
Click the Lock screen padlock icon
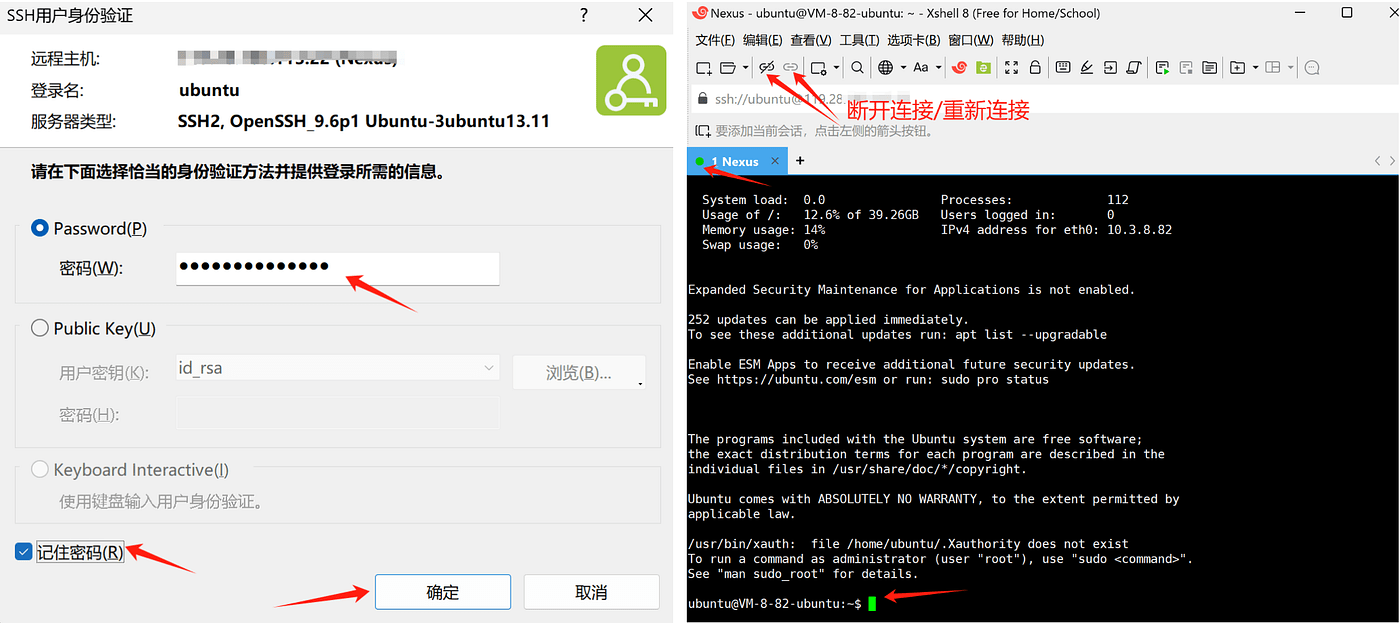click(1035, 68)
